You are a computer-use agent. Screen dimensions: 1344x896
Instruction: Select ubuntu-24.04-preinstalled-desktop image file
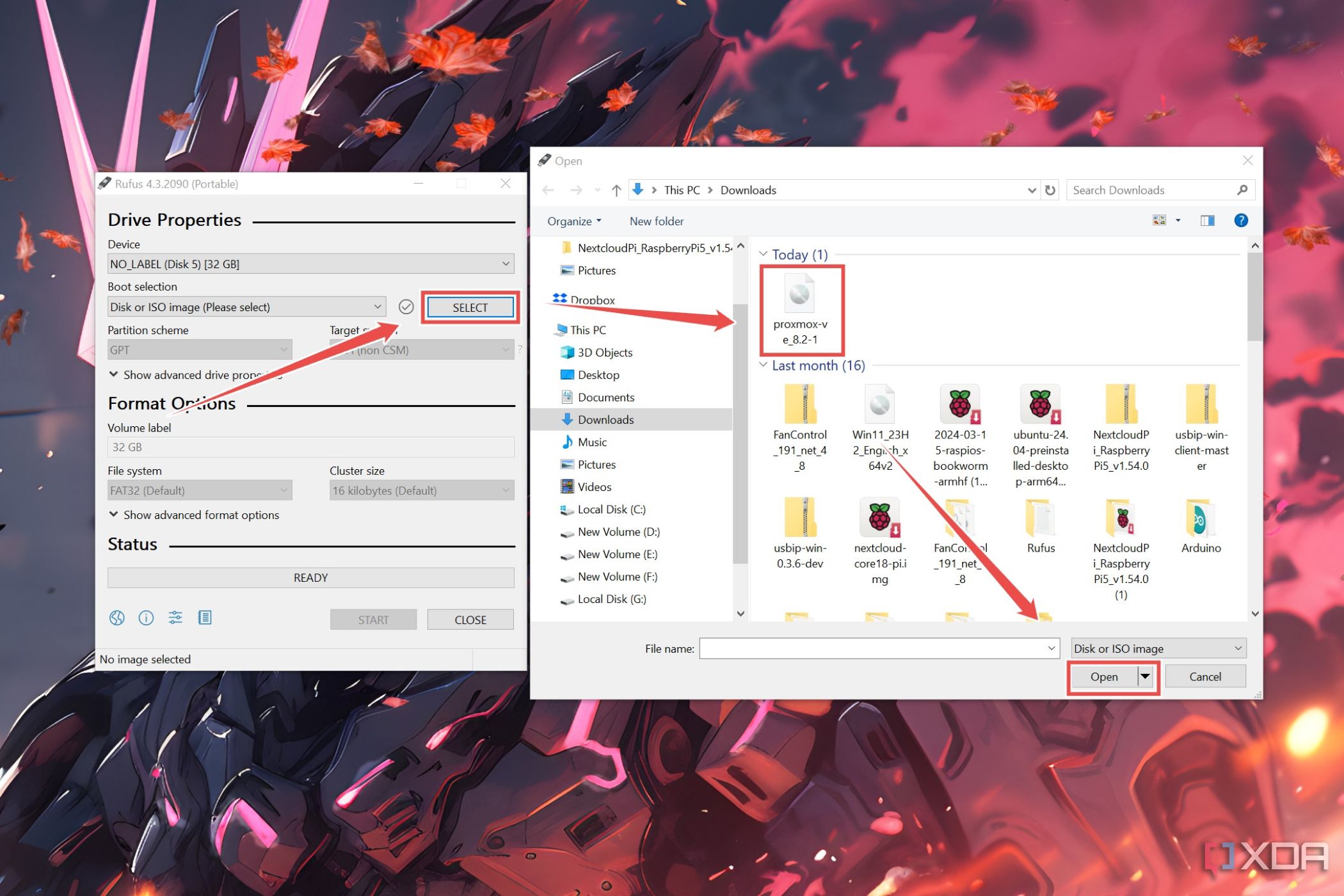1040,435
